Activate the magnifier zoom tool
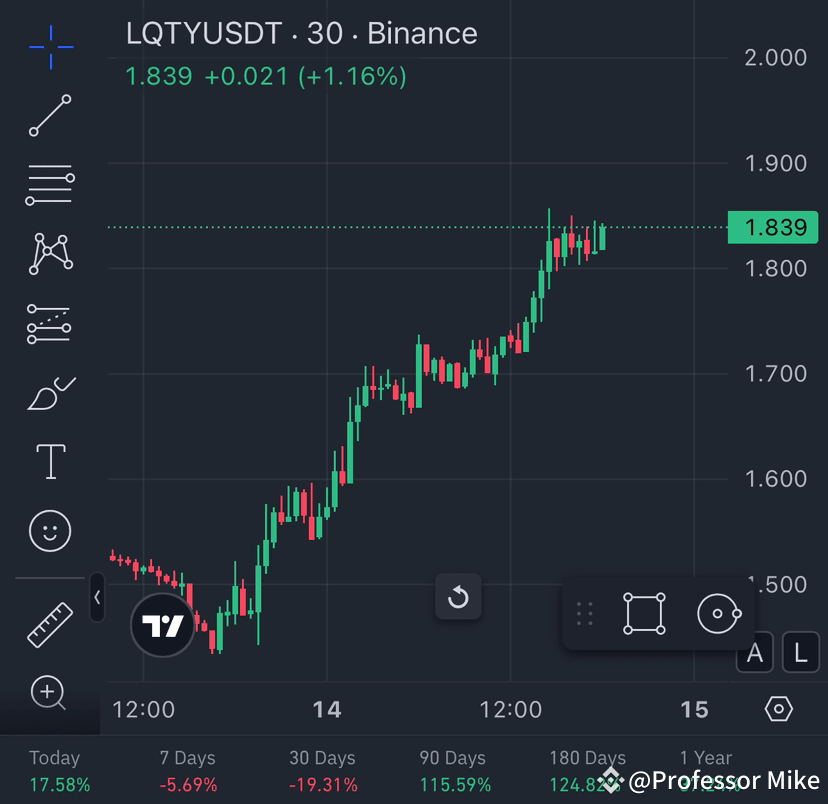Screen dimensions: 828x804 tap(50, 693)
